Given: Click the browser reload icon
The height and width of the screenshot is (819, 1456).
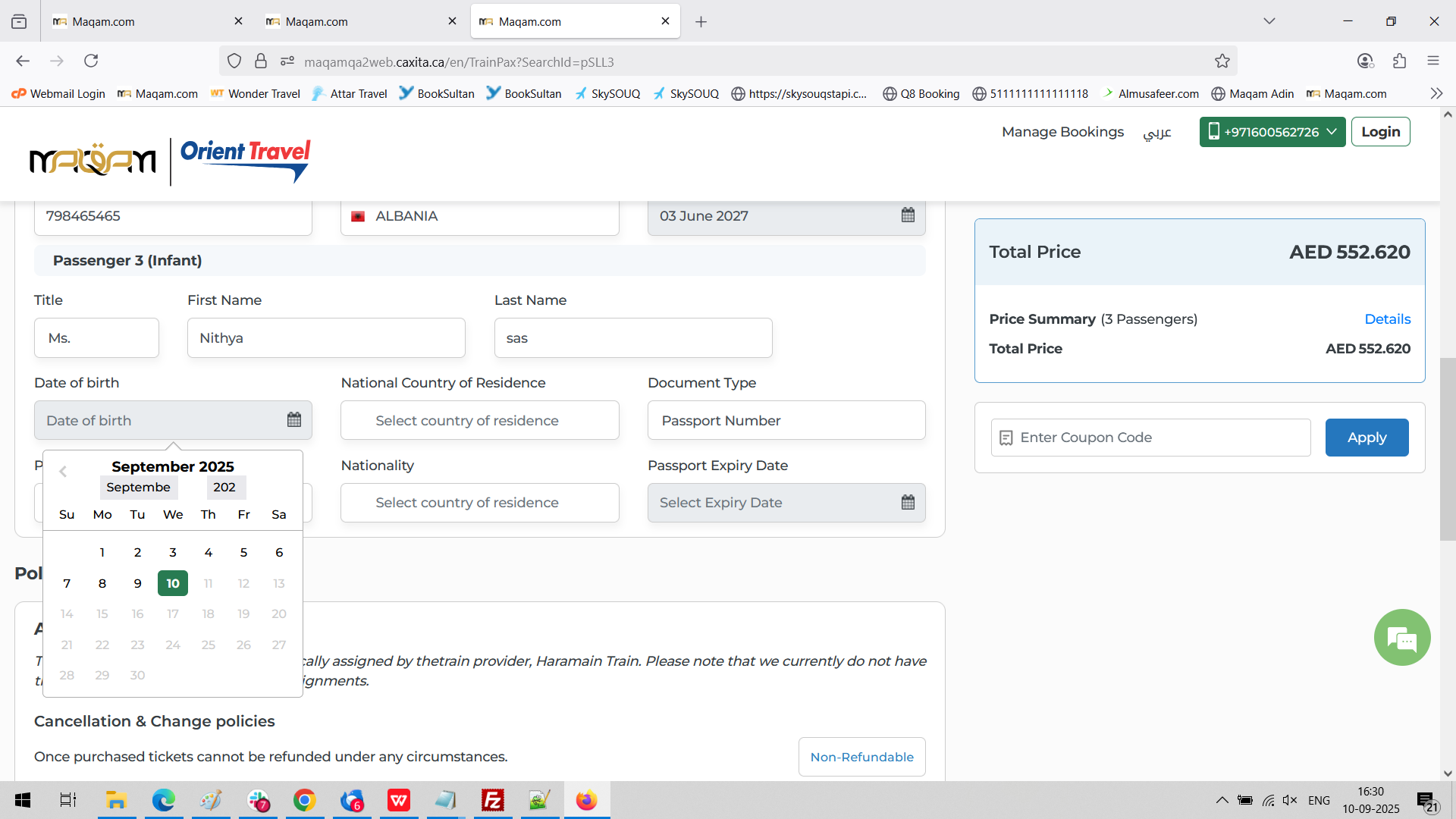Looking at the screenshot, I should click(x=91, y=61).
